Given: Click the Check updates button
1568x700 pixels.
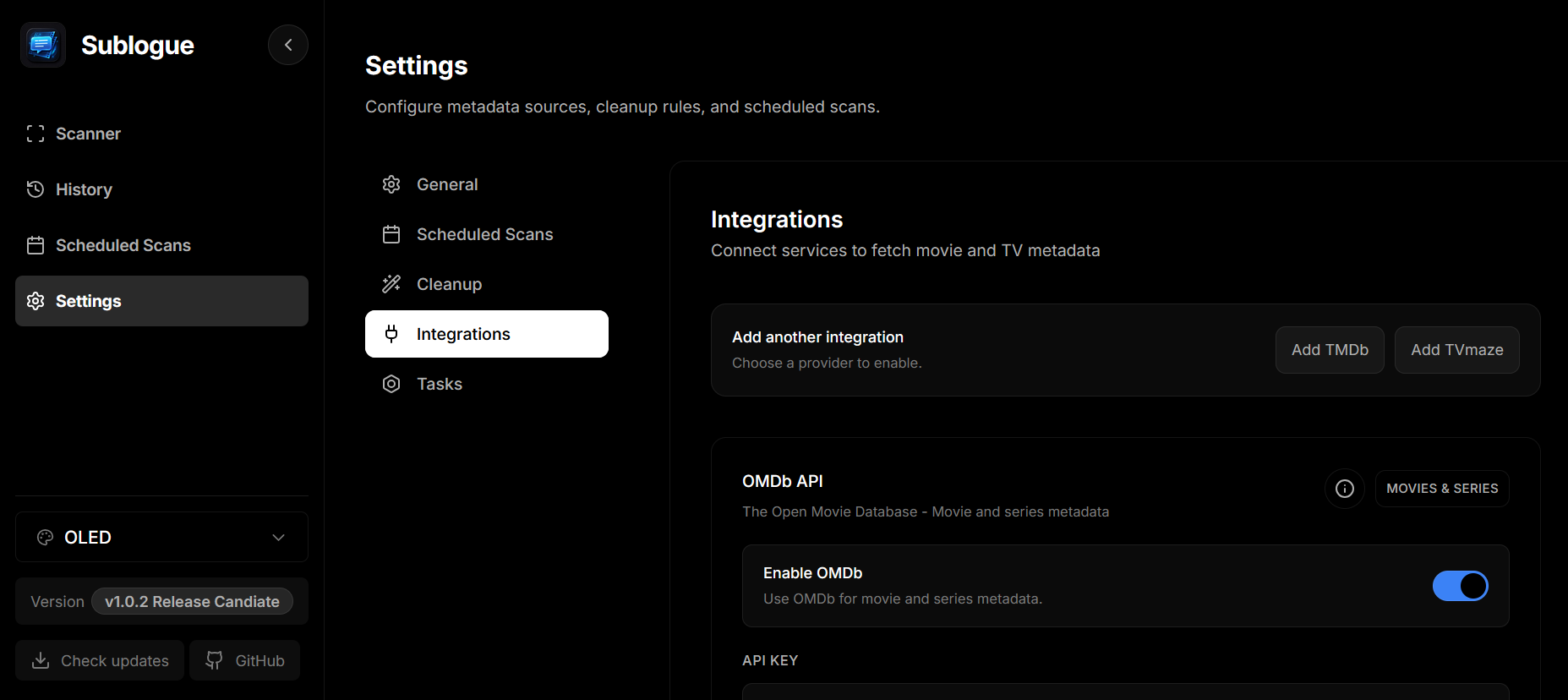Looking at the screenshot, I should [100, 660].
